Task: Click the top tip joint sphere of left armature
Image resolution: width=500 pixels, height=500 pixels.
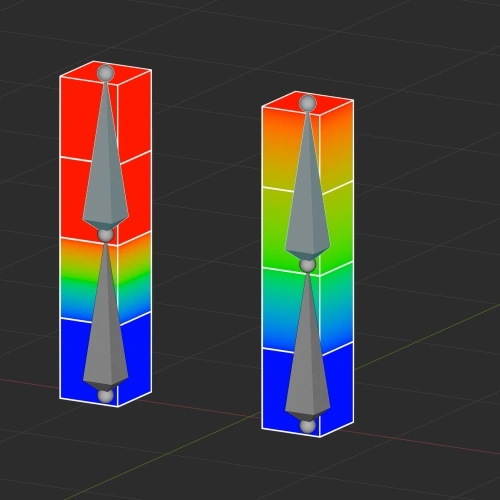Action: click(106, 73)
